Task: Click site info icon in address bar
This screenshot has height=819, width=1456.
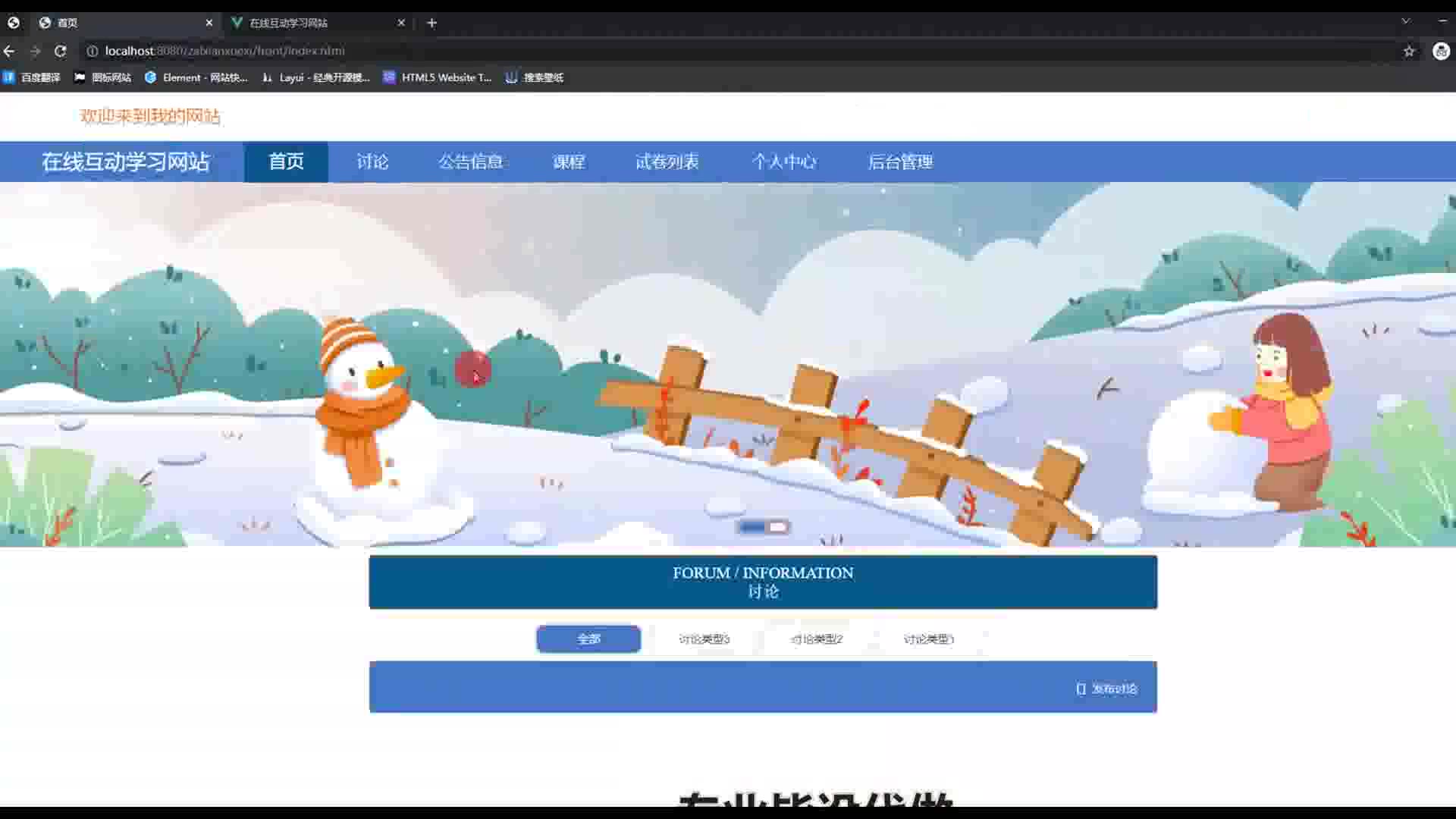Action: click(x=92, y=51)
